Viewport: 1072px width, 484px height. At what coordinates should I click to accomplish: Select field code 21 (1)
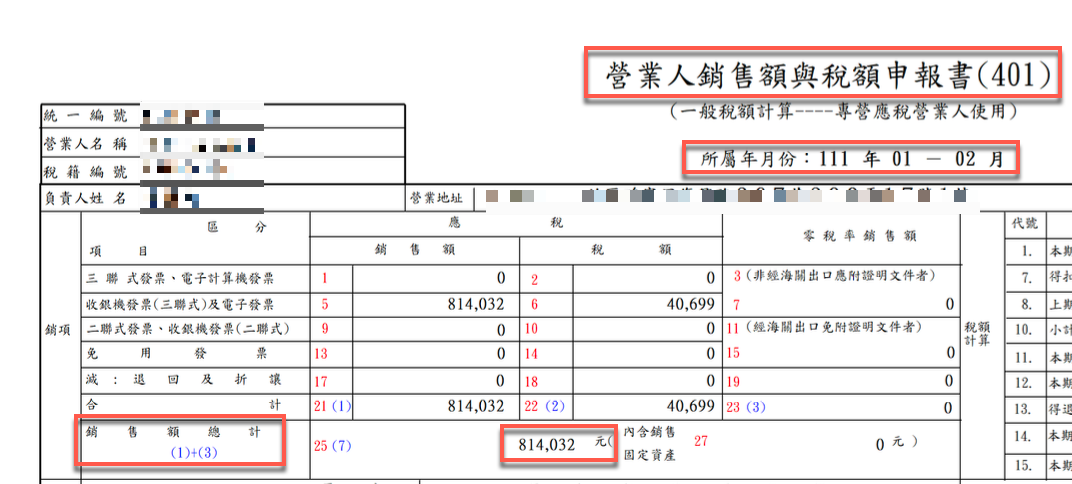click(332, 407)
